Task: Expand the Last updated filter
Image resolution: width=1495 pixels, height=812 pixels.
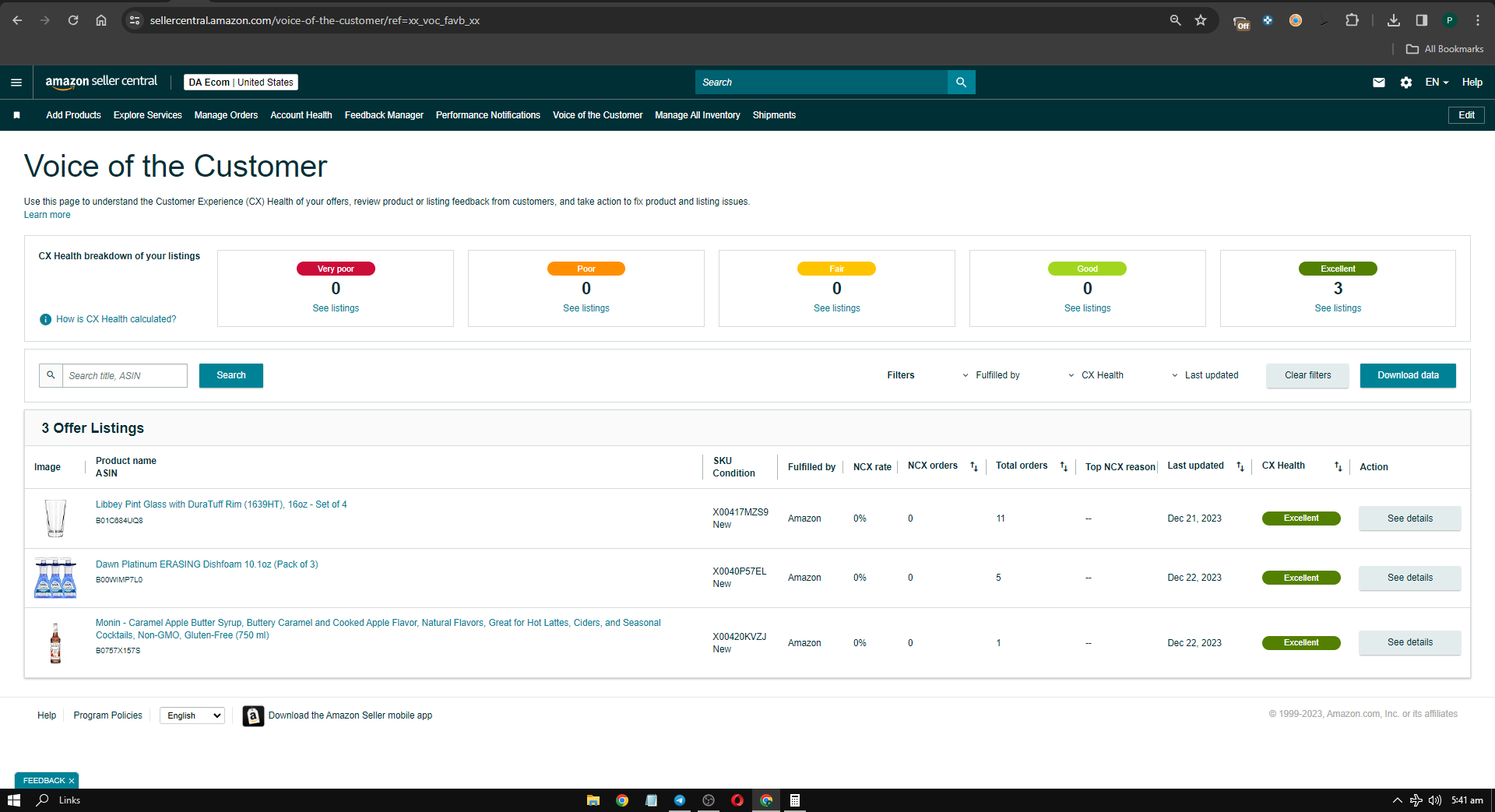Action: click(1205, 375)
